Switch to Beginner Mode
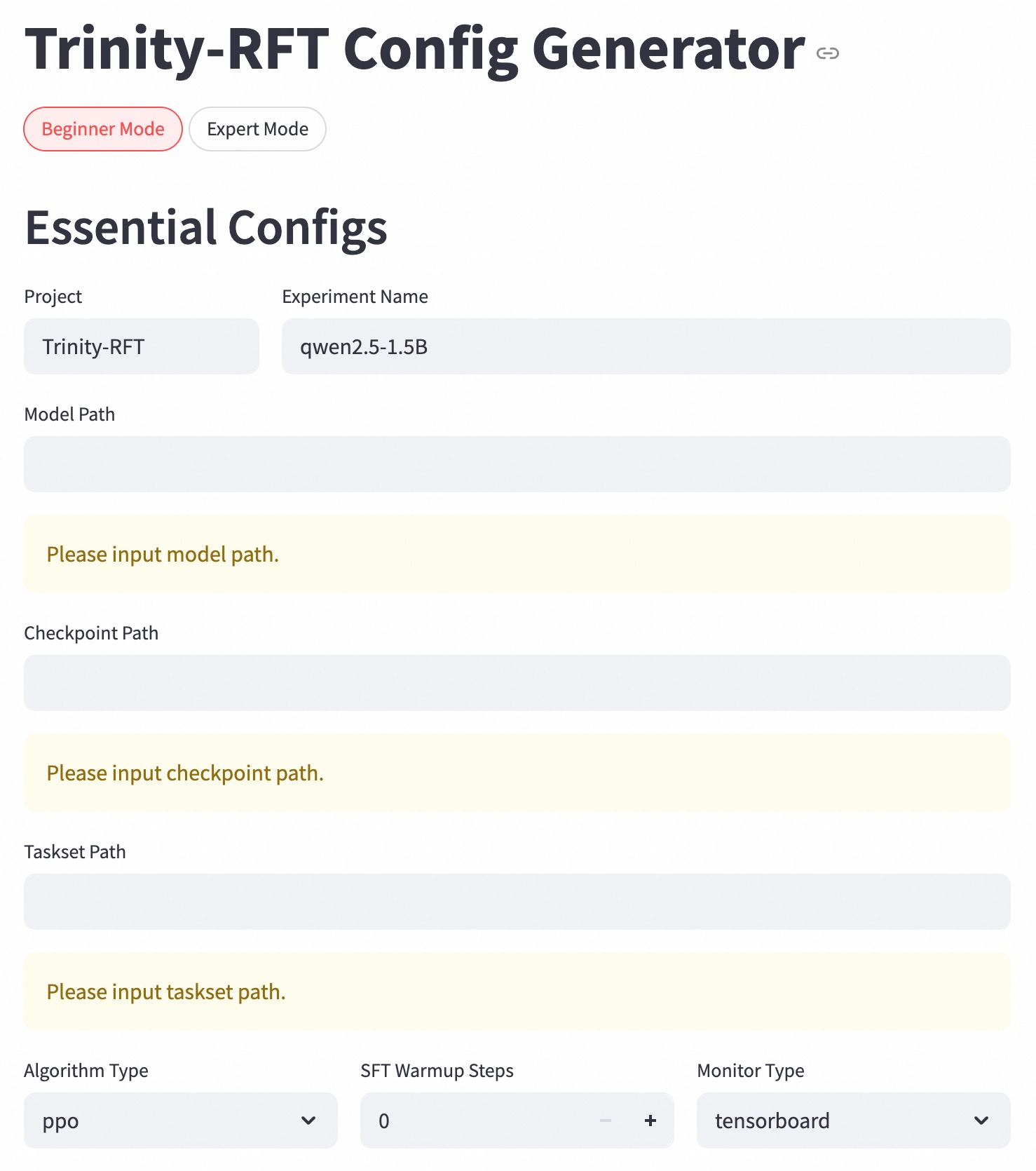 (103, 129)
